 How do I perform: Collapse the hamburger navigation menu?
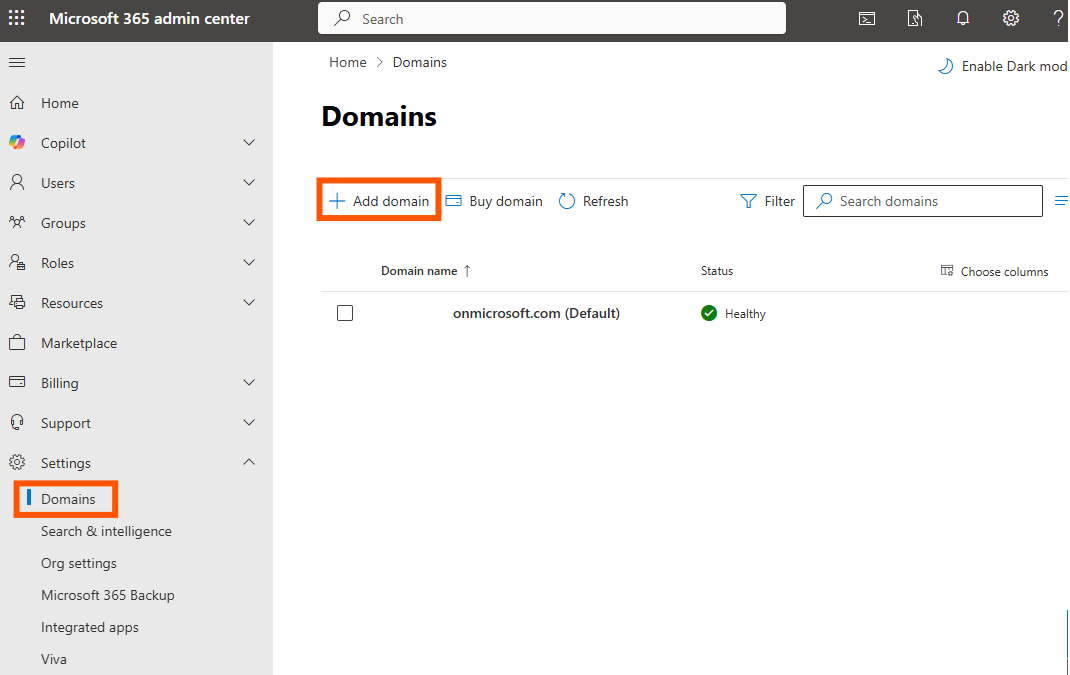pyautogui.click(x=17, y=63)
